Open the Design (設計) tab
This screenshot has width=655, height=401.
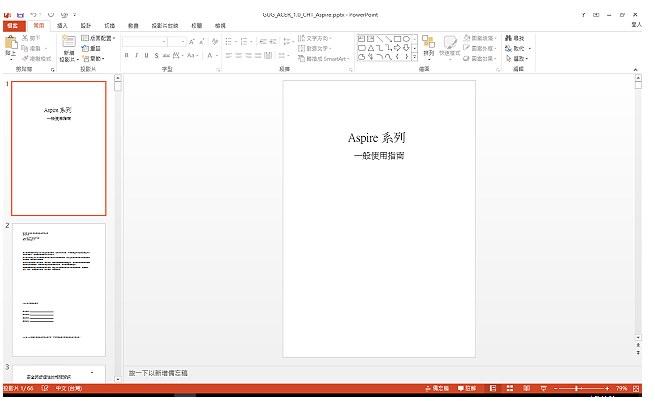tap(86, 25)
